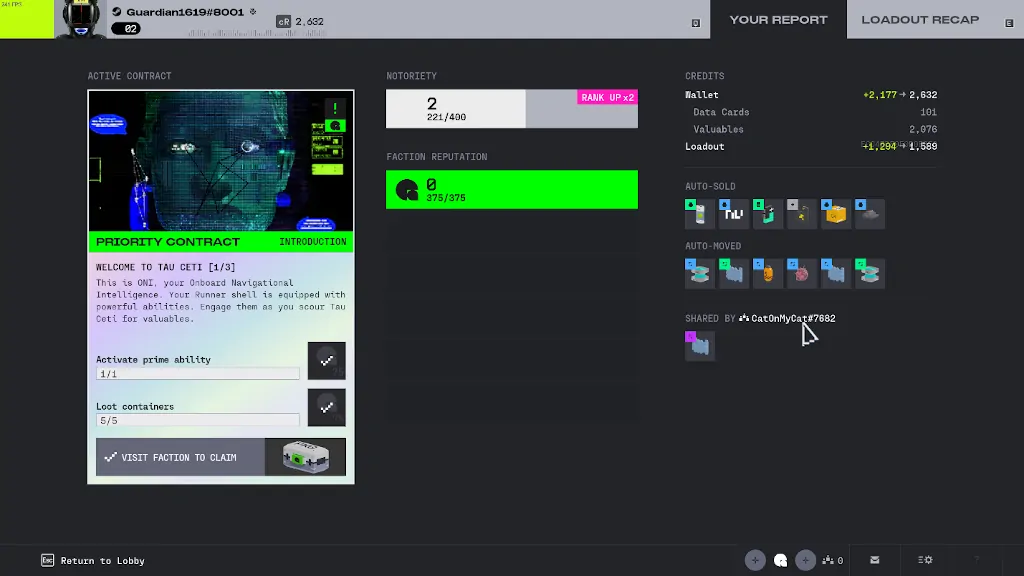
Task: Select the item shared by CatOnMyCat#7682
Action: click(x=700, y=346)
